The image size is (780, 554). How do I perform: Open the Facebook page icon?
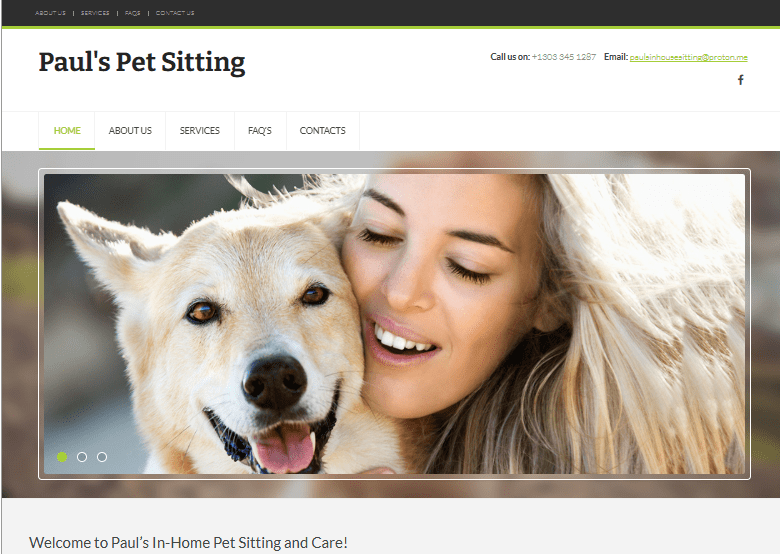pos(740,80)
